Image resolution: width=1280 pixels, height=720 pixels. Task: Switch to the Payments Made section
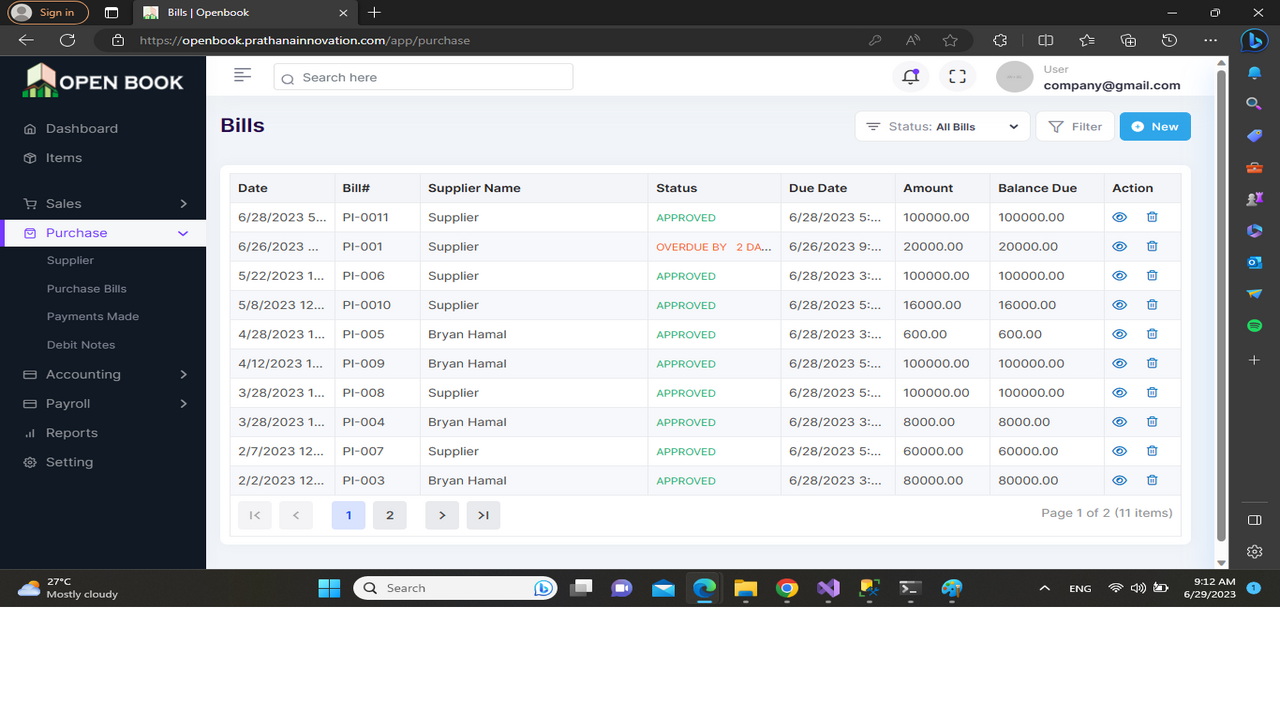click(x=92, y=316)
